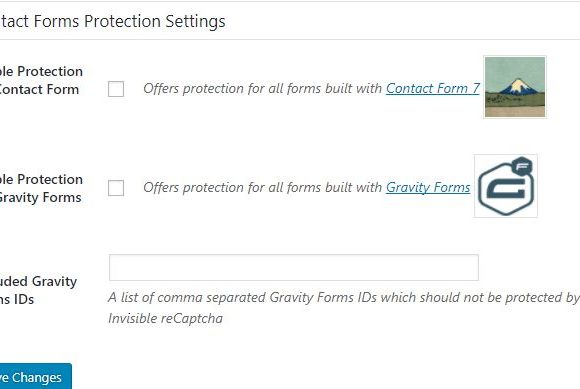
Task: Click the Contact Forms Protection Settings heading
Action: [112, 21]
